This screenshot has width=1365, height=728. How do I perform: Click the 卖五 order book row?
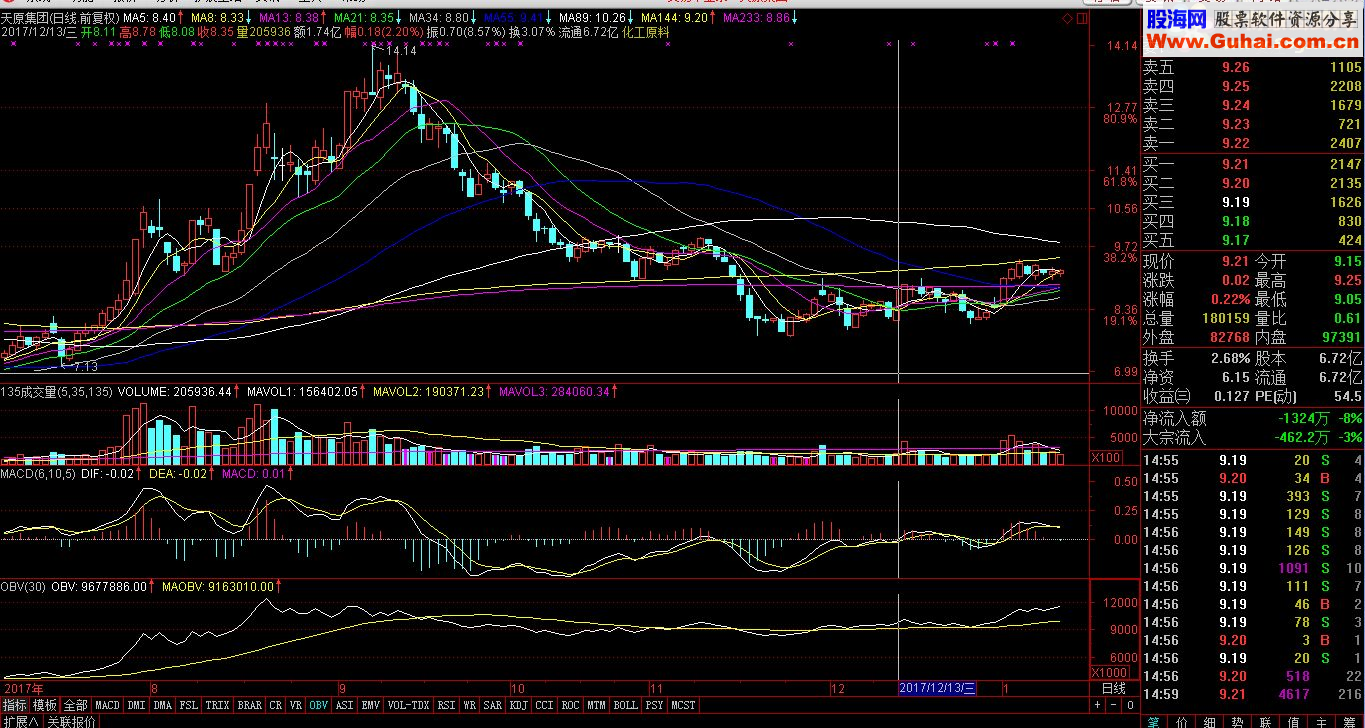coord(1252,68)
